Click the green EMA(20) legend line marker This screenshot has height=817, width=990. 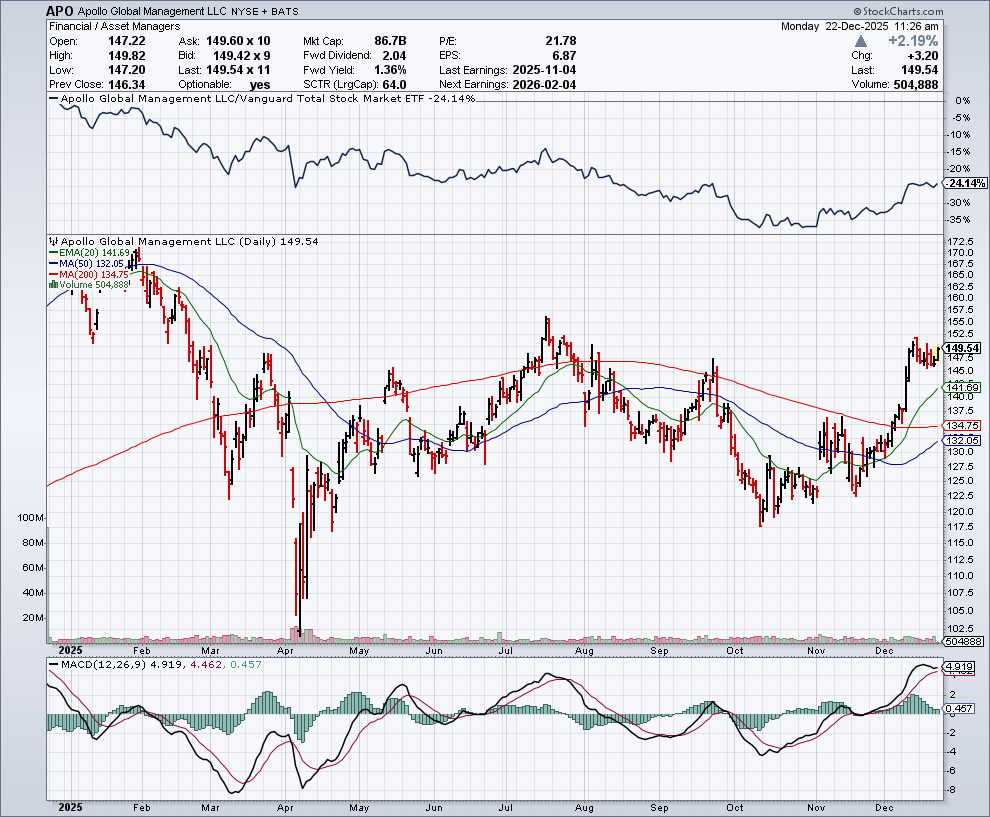click(x=54, y=253)
